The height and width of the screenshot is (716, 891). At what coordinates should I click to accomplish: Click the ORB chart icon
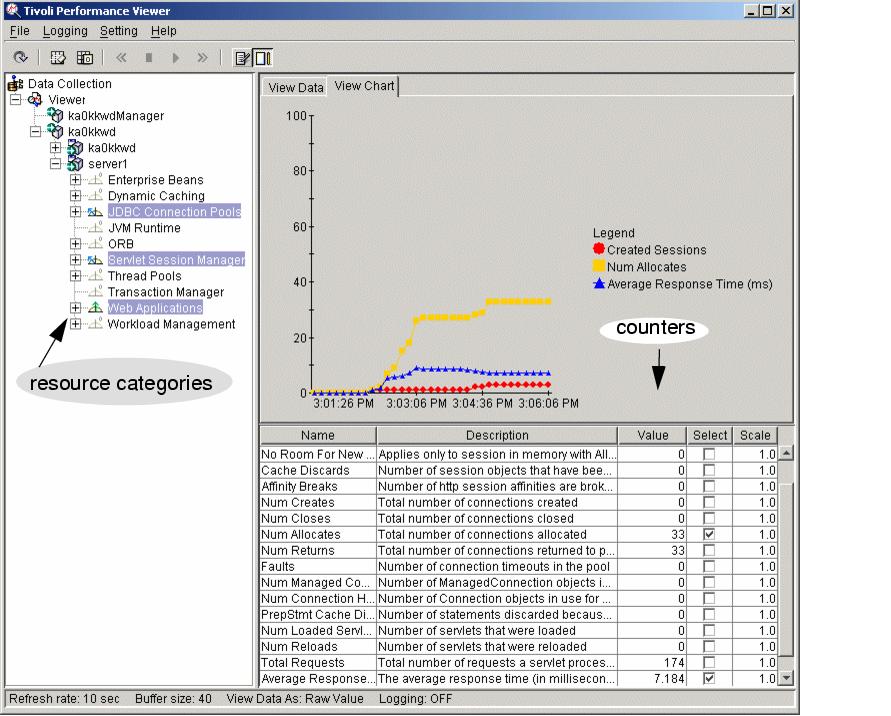[95, 244]
